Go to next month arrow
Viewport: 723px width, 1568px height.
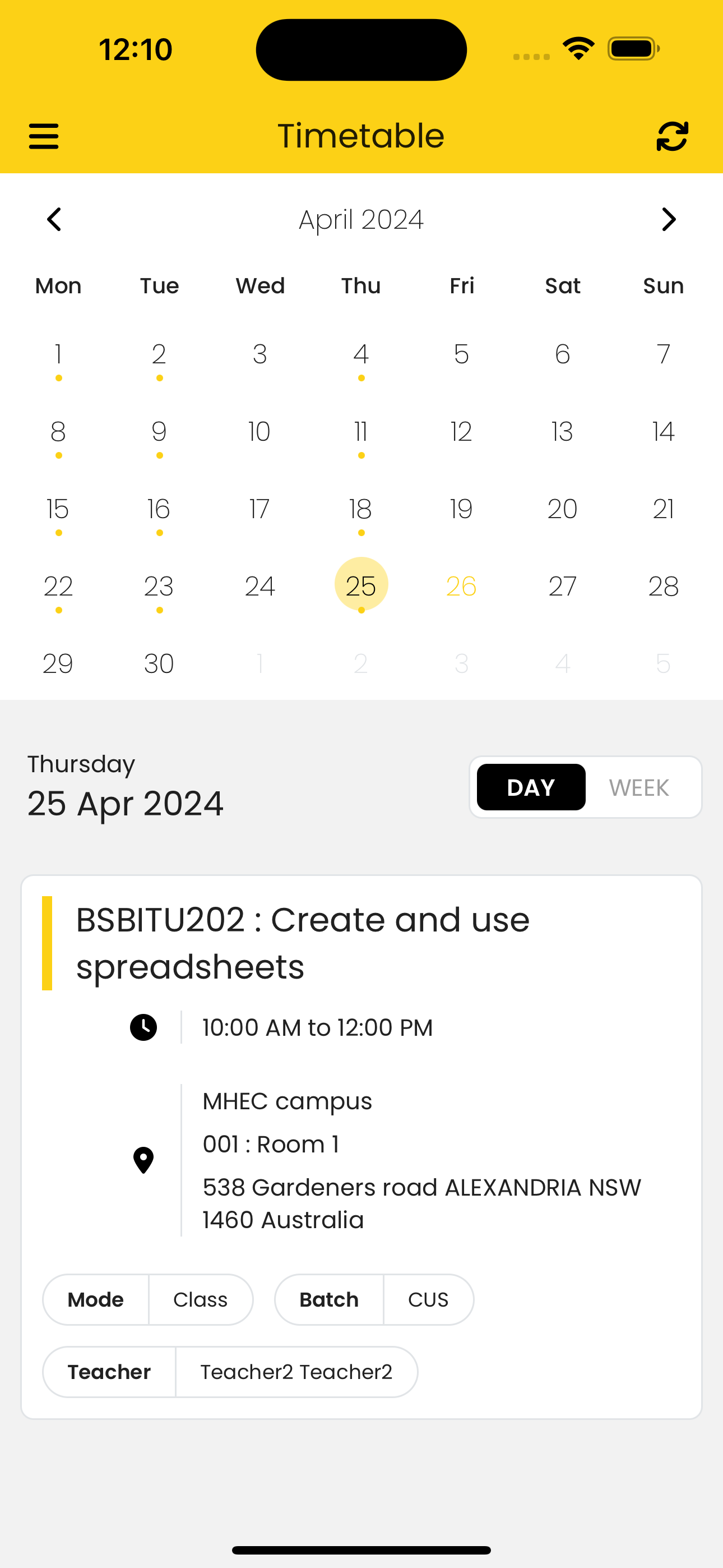pyautogui.click(x=669, y=220)
